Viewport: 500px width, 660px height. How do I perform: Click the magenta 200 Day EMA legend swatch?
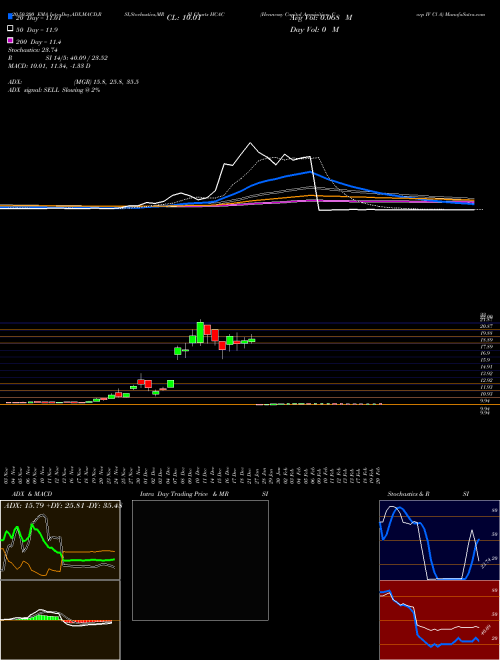point(10,40)
